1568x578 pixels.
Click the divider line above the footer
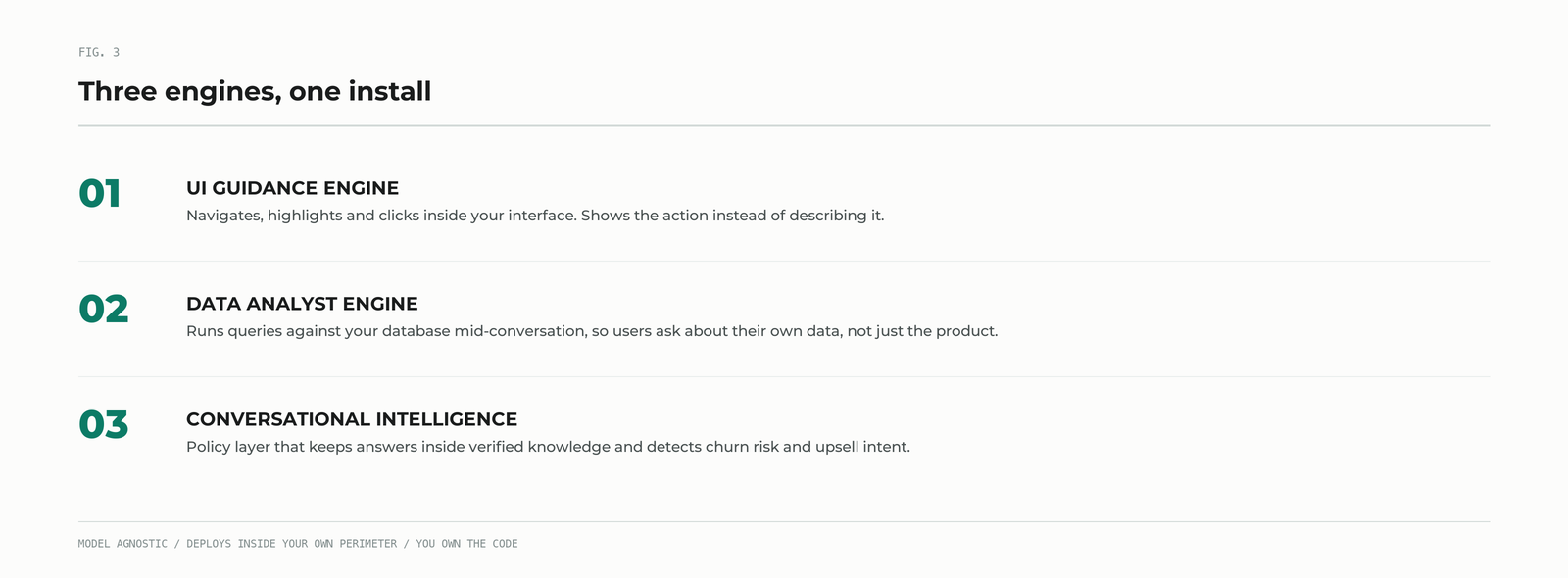(784, 521)
